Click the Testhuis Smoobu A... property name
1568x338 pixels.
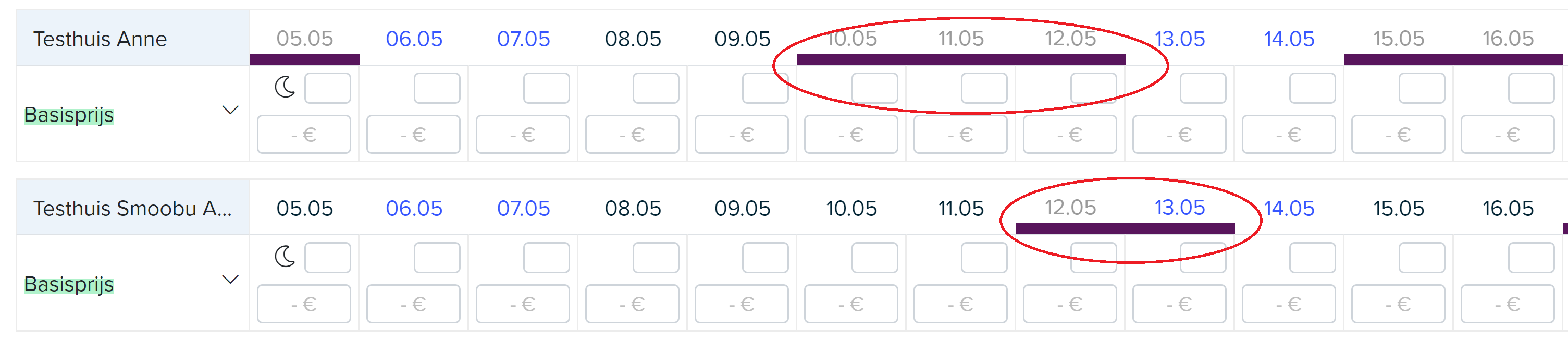[132, 208]
